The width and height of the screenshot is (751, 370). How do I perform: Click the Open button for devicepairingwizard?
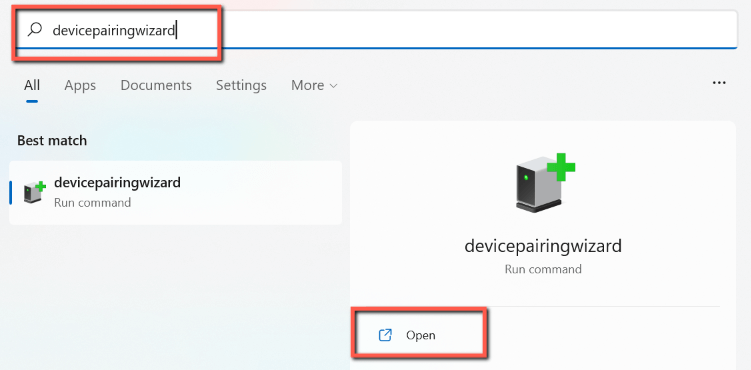point(420,335)
